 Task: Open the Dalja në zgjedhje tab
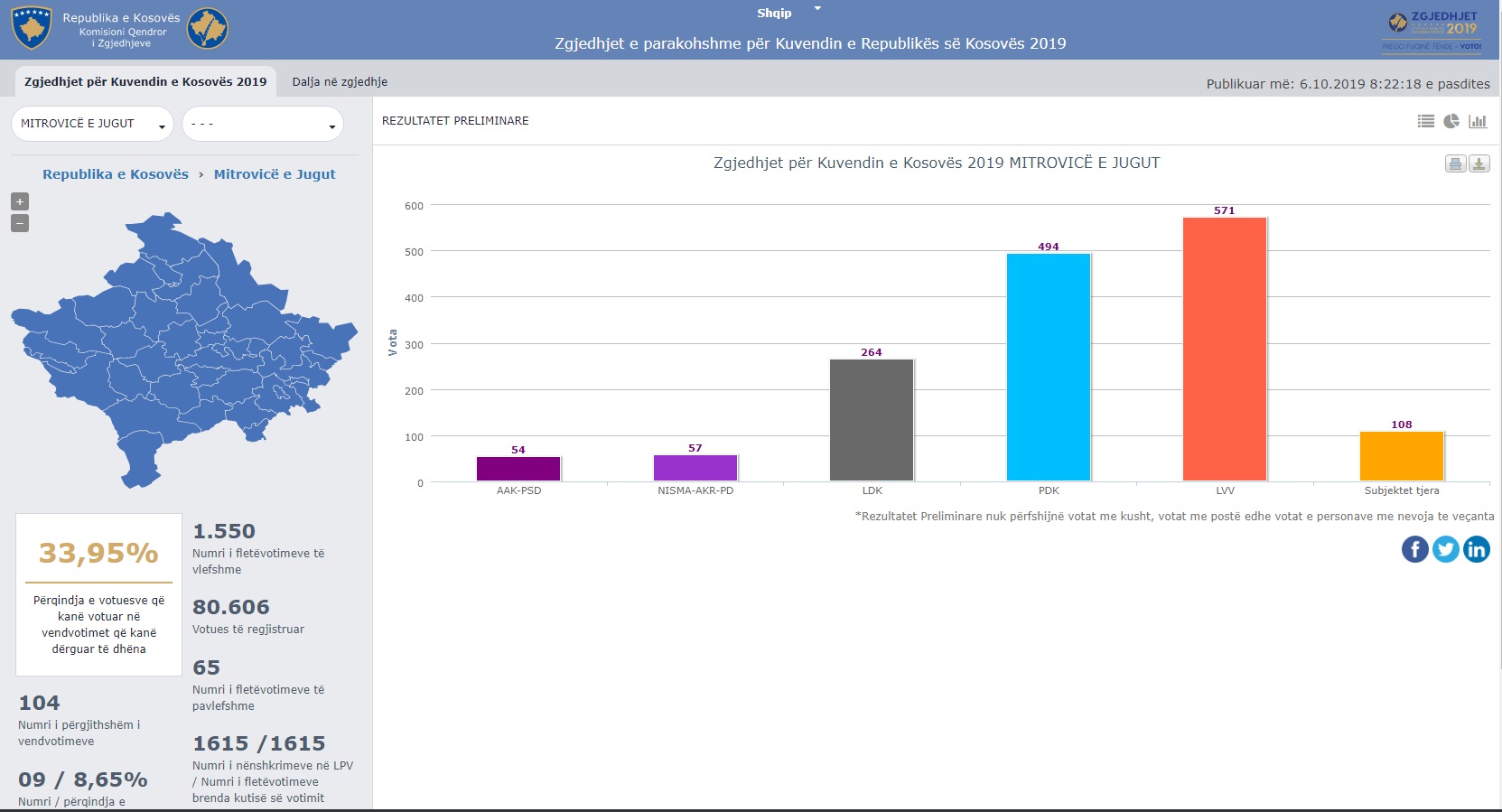[340, 81]
